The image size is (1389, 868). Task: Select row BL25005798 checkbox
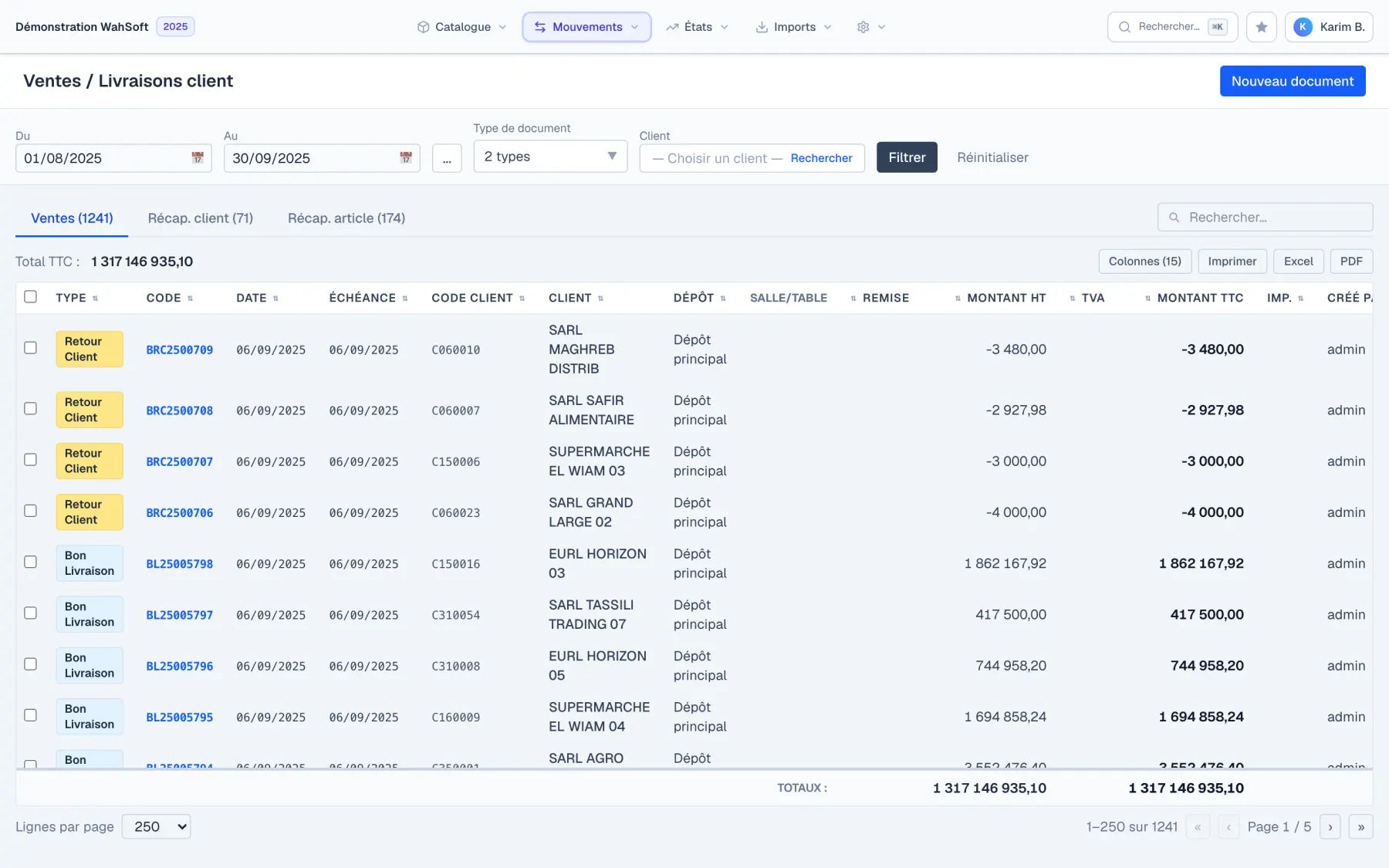(30, 562)
